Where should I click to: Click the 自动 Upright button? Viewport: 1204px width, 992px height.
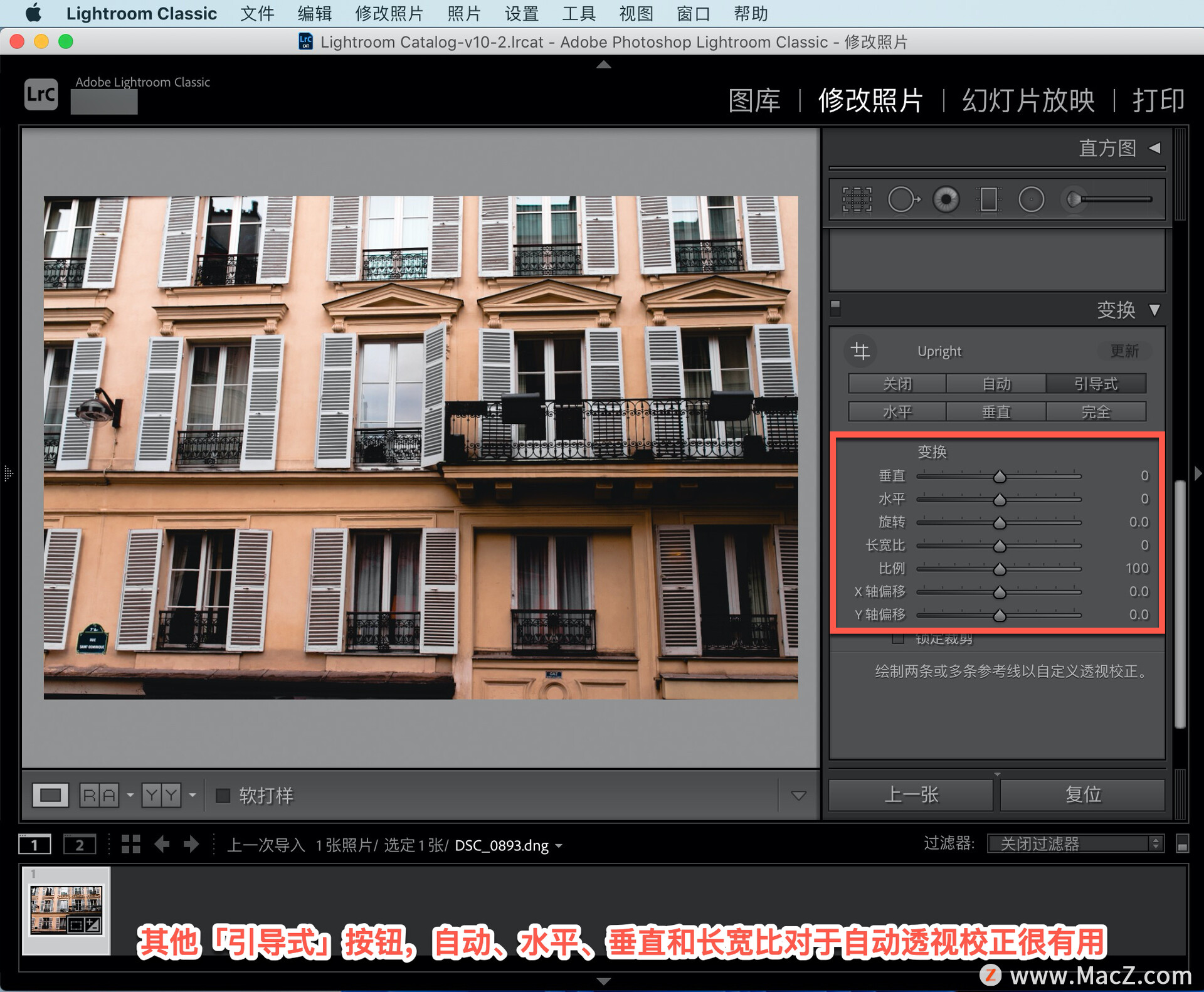click(996, 384)
